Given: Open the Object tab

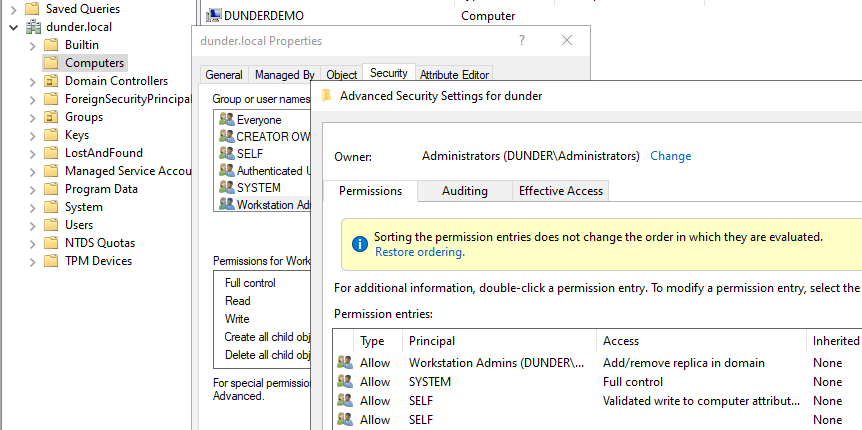Looking at the screenshot, I should pyautogui.click(x=341, y=75).
